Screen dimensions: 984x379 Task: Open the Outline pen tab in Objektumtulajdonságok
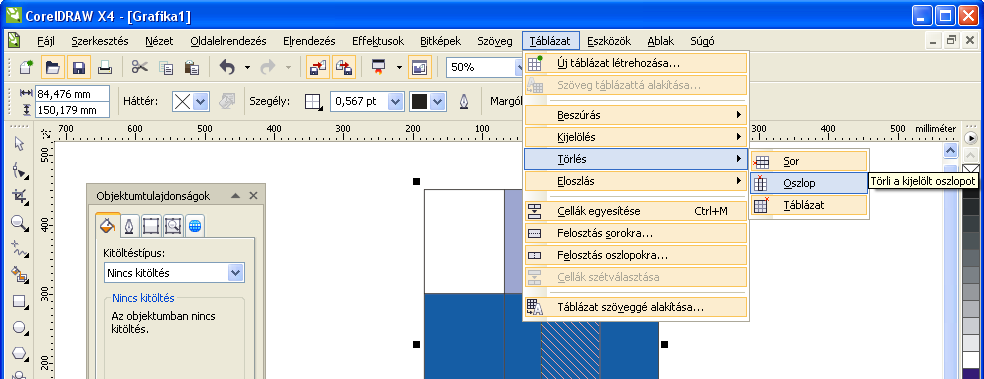[x=129, y=226]
